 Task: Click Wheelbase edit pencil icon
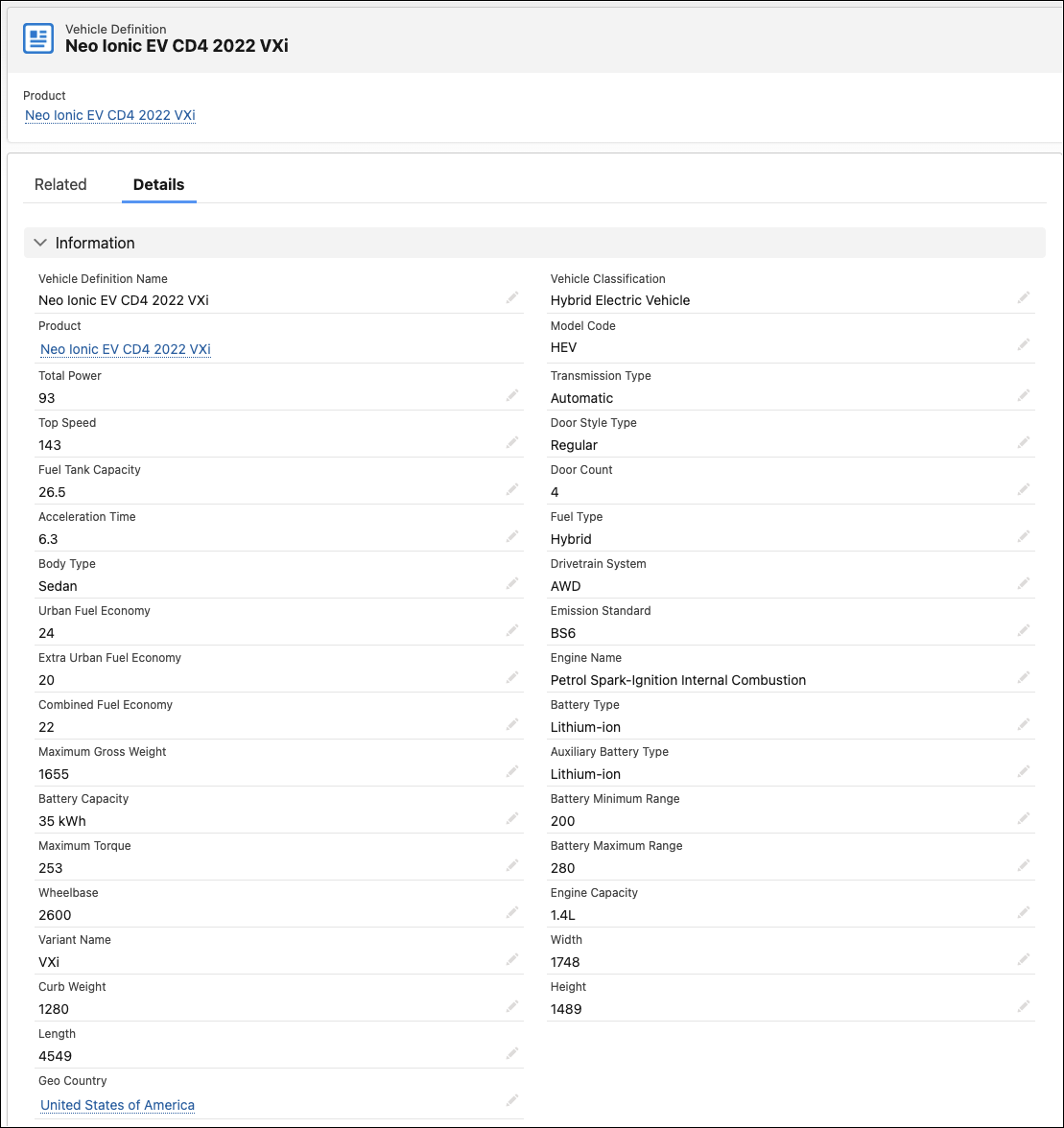click(x=512, y=912)
